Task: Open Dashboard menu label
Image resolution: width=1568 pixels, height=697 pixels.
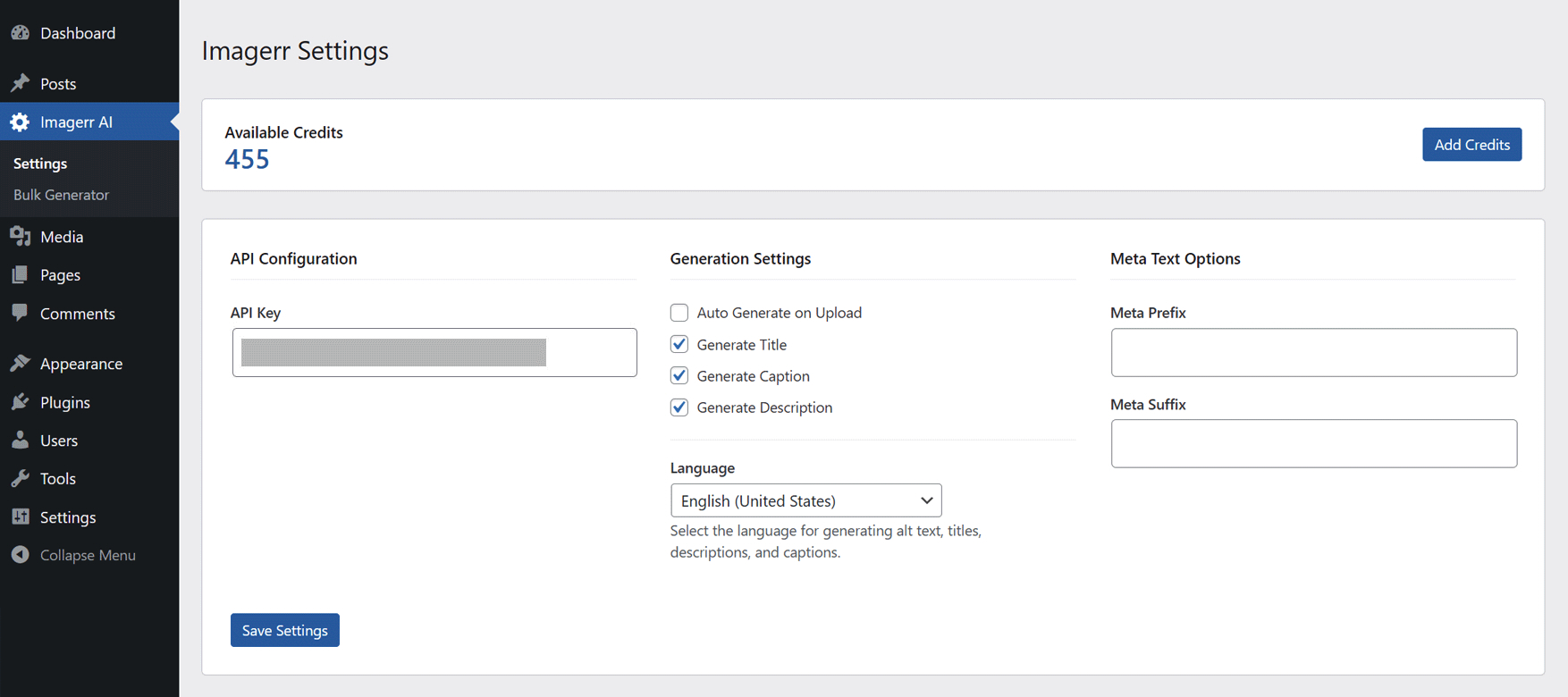Action: click(x=78, y=33)
